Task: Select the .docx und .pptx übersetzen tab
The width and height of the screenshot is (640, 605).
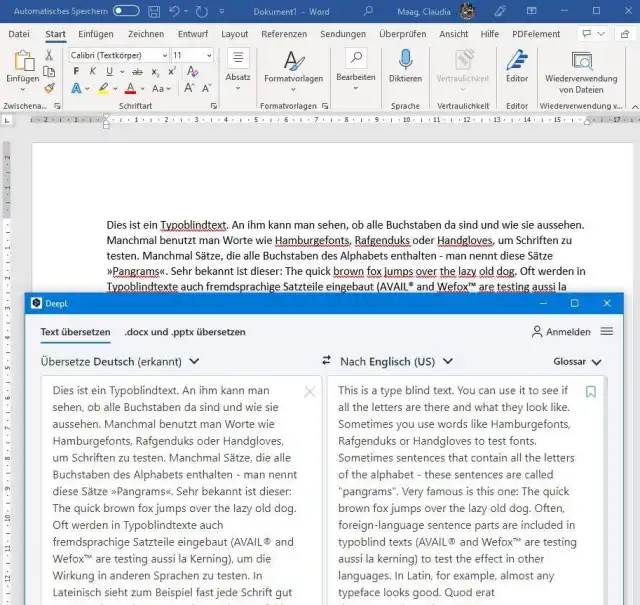Action: [185, 332]
